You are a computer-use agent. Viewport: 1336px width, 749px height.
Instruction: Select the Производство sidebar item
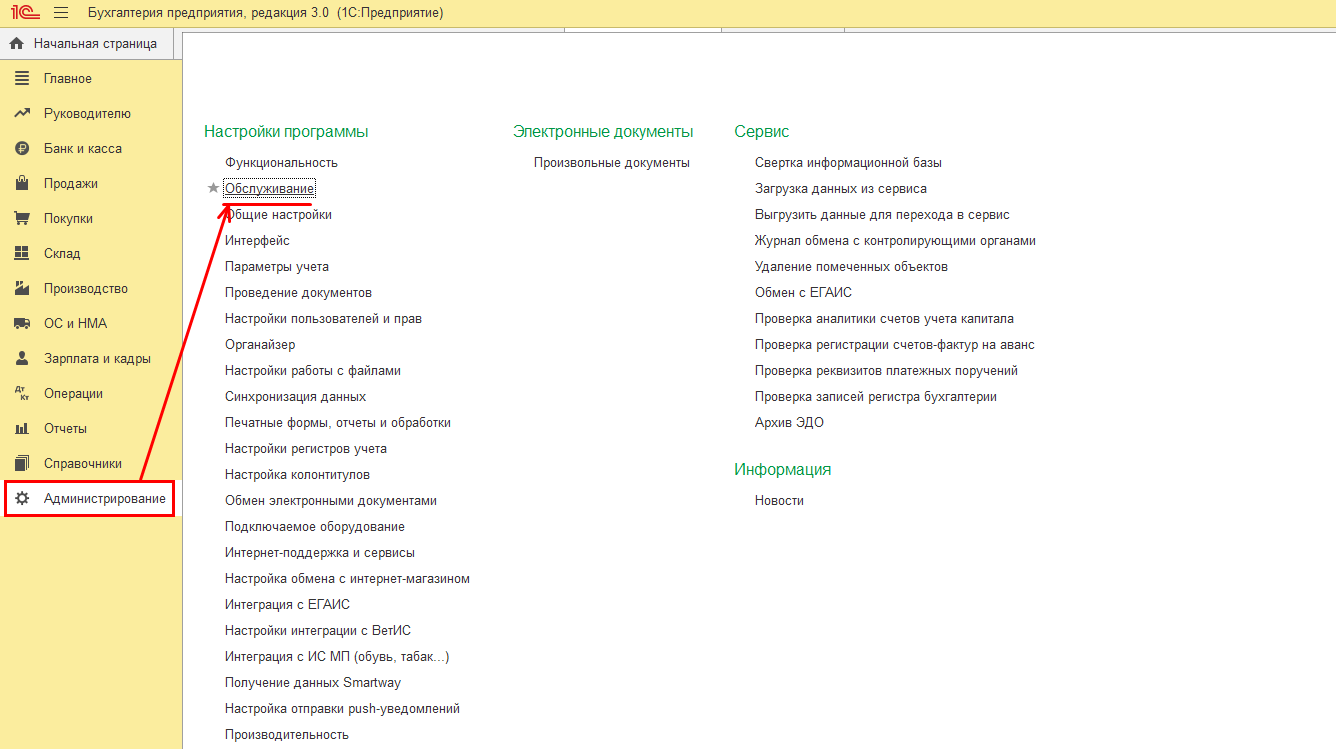88,287
